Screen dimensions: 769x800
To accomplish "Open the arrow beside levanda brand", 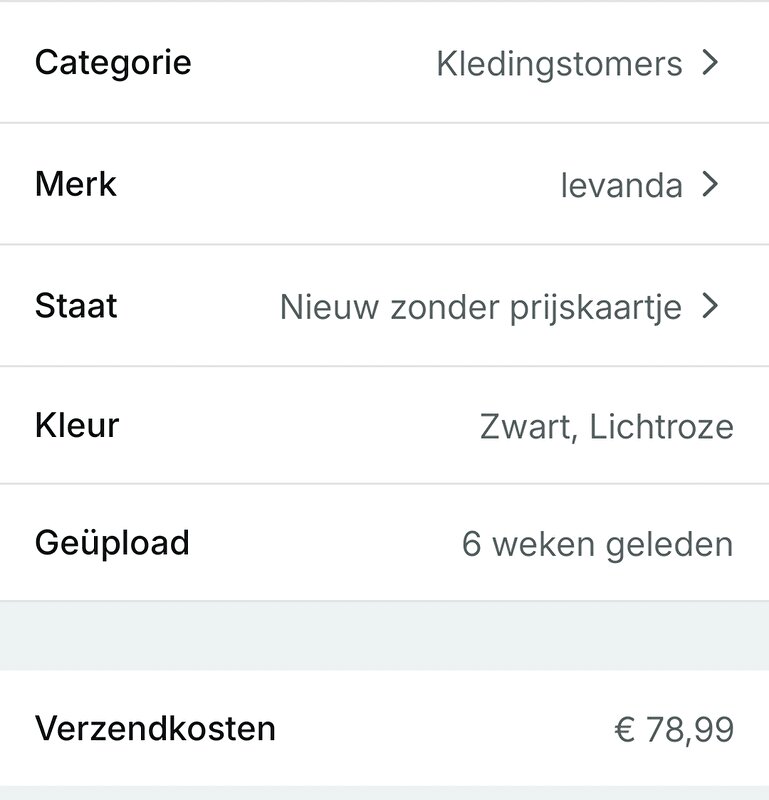I will point(710,185).
